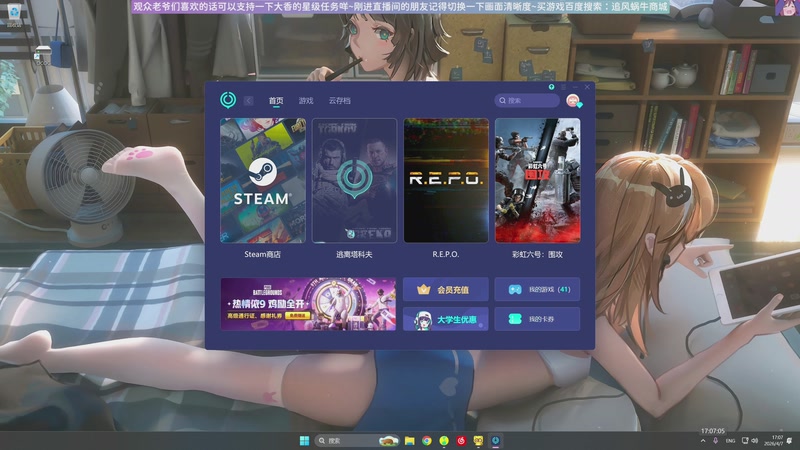Open the Steam商店 cover card
Screen dimensions: 800x450
click(263, 181)
